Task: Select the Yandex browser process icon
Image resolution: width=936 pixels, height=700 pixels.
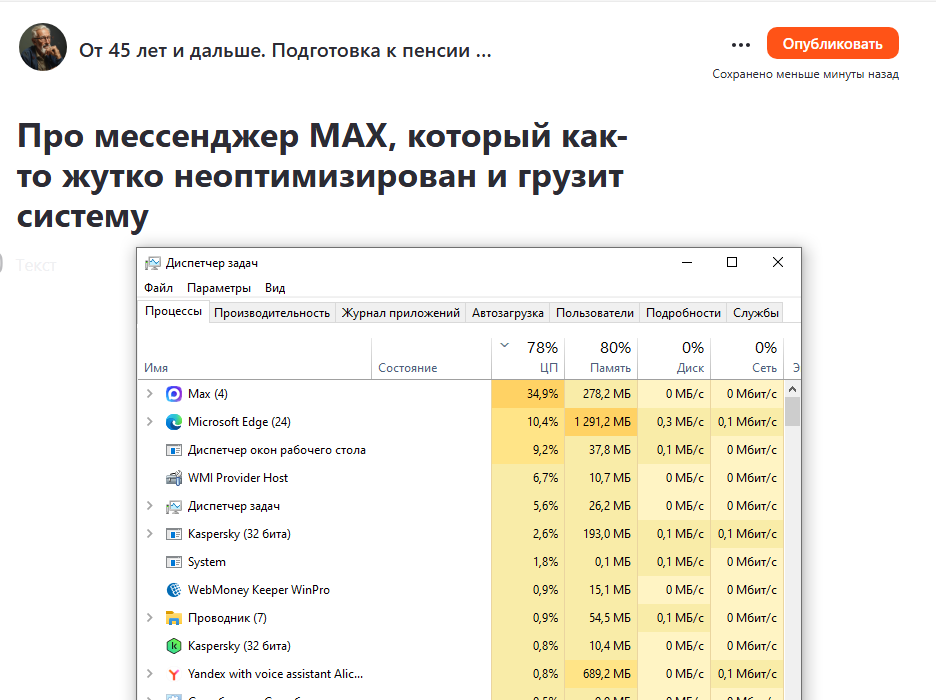Action: point(174,674)
